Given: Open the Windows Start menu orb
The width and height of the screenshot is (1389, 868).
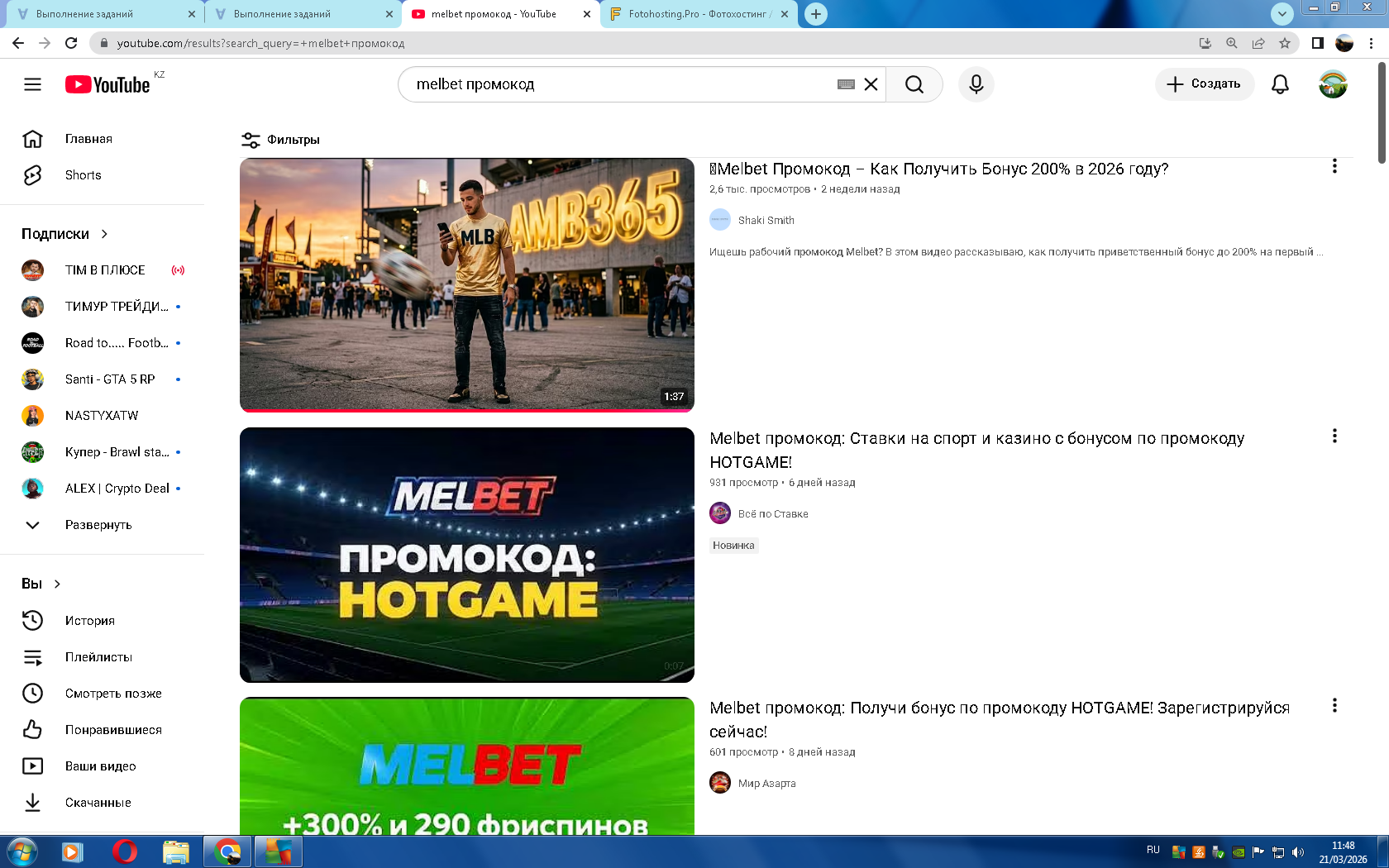Looking at the screenshot, I should click(x=21, y=851).
